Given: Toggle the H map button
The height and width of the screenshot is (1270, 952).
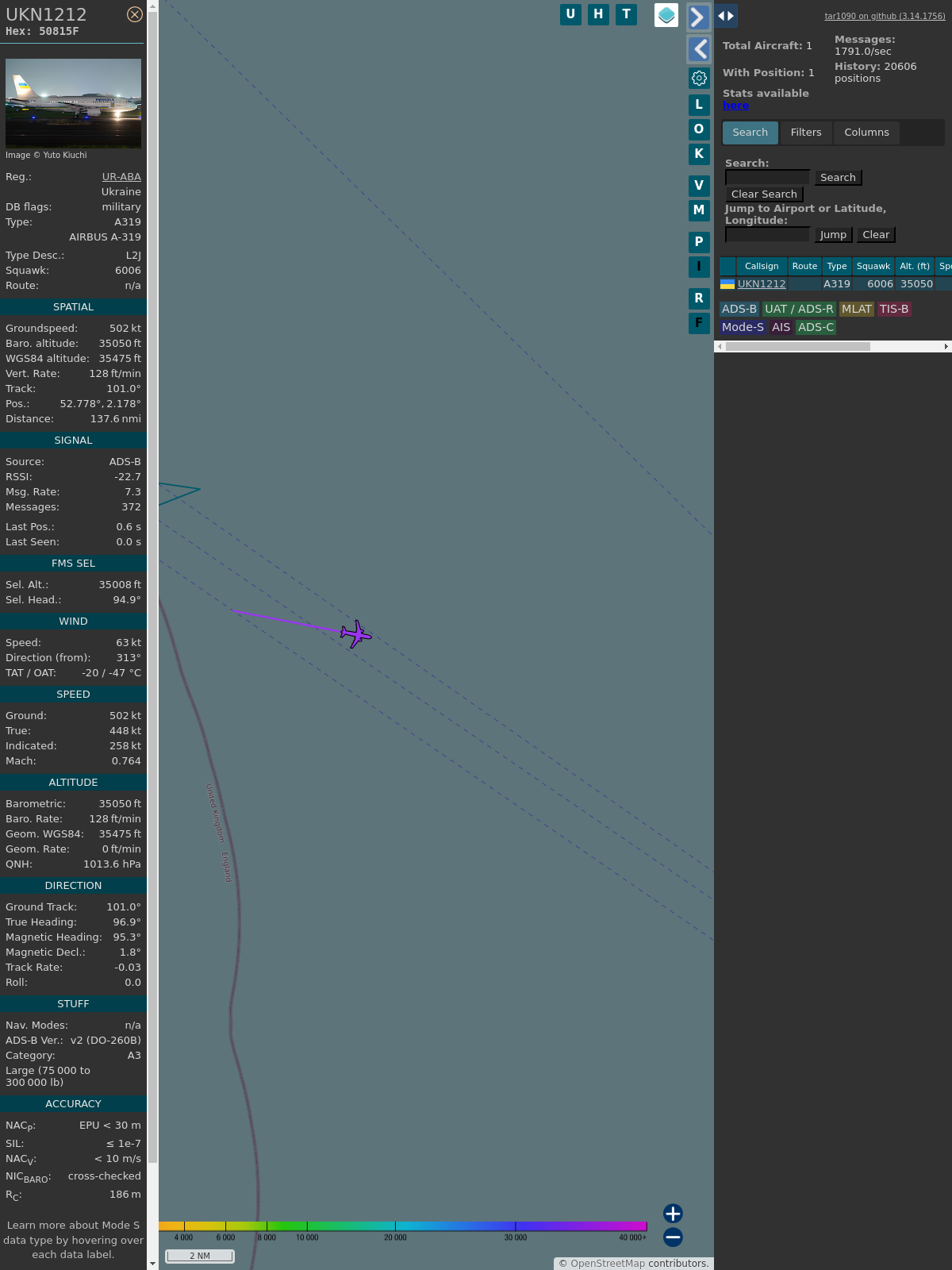Looking at the screenshot, I should [x=598, y=14].
